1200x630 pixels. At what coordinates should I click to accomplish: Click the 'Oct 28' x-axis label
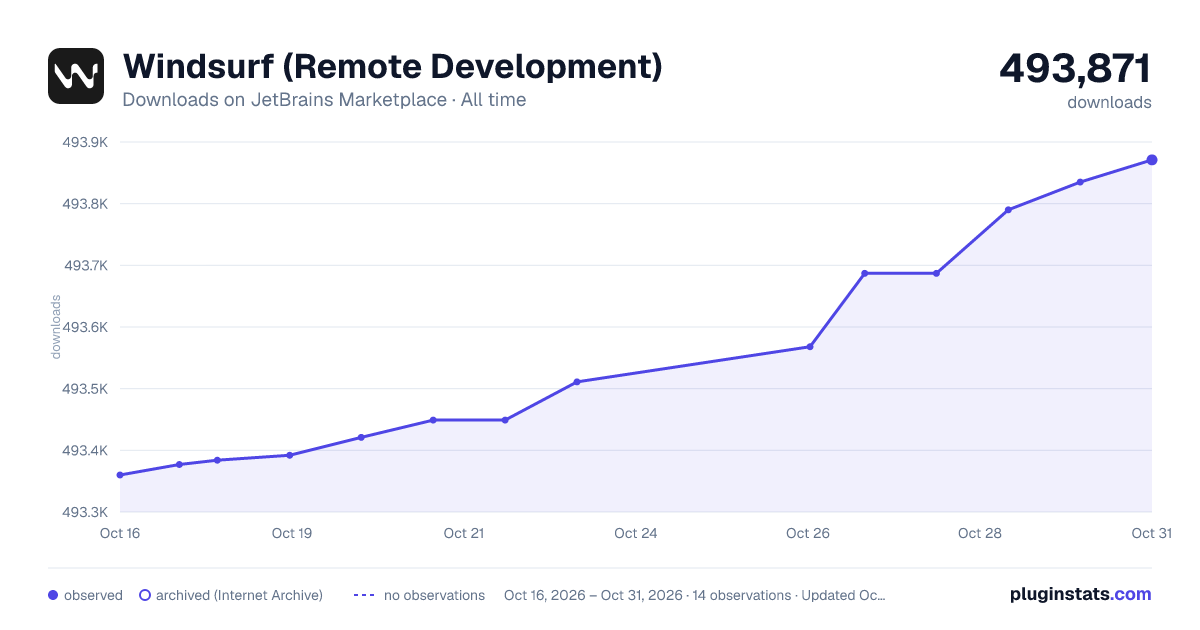980,533
